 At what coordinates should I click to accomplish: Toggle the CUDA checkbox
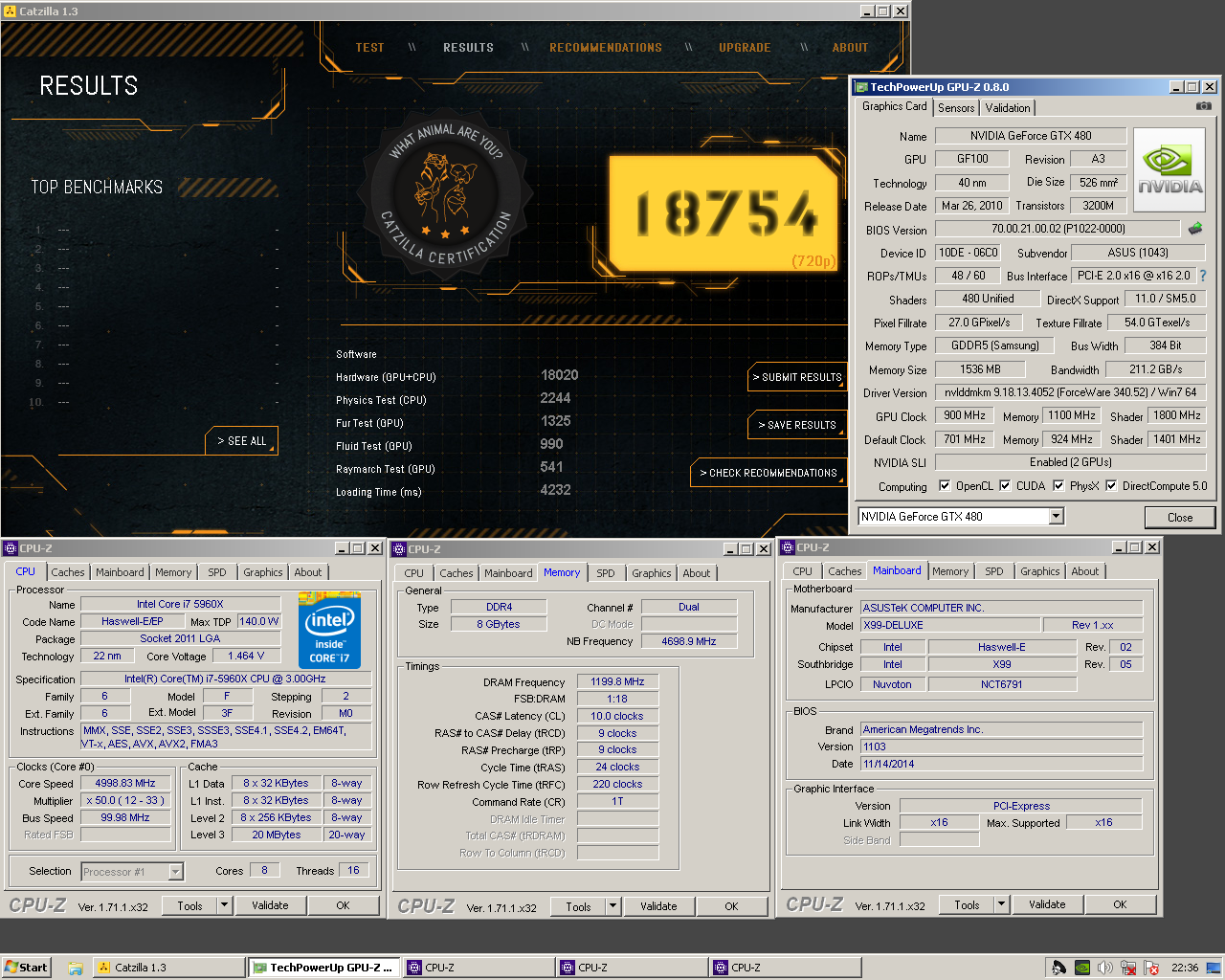click(1005, 485)
